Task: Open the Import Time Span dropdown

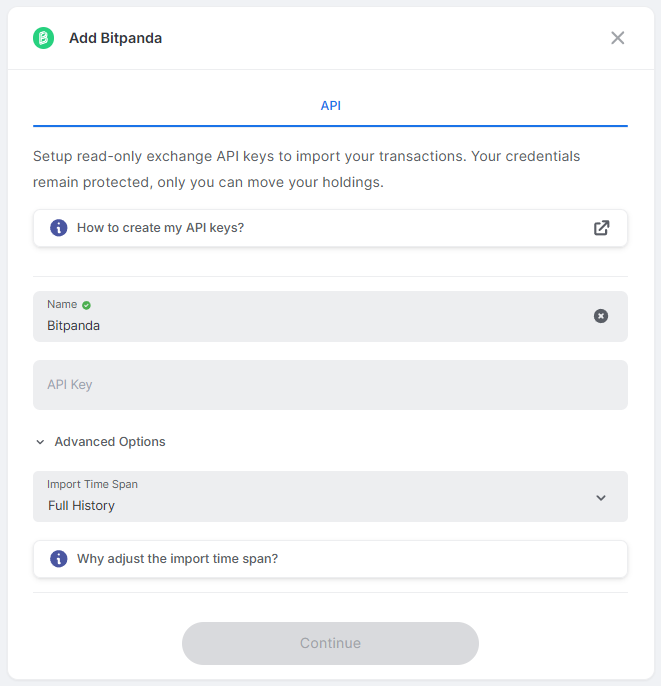Action: point(330,497)
